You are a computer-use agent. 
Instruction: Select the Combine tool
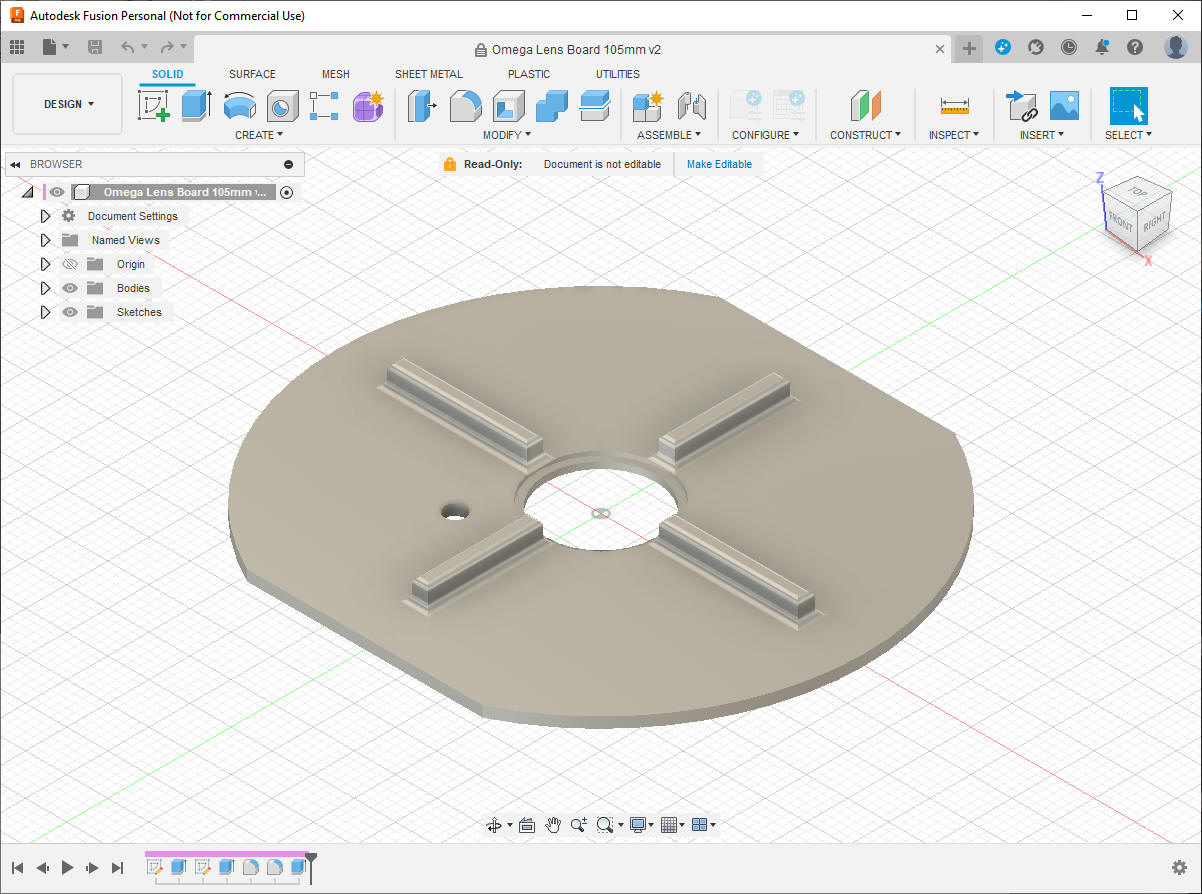(552, 105)
